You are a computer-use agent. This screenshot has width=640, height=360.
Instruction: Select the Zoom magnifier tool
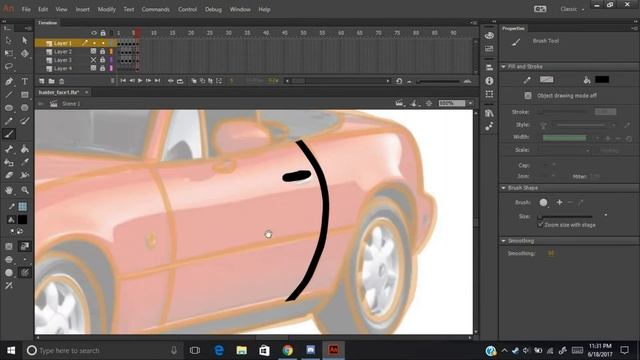(24, 190)
